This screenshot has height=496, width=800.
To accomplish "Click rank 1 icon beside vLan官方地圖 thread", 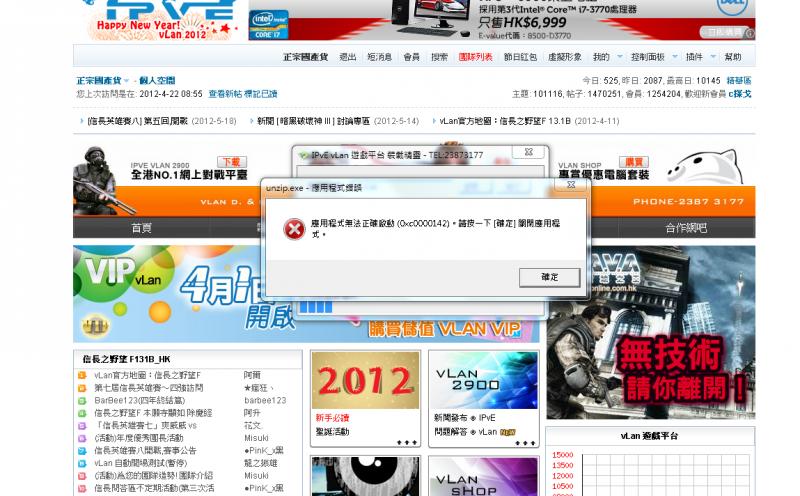I will pos(82,376).
